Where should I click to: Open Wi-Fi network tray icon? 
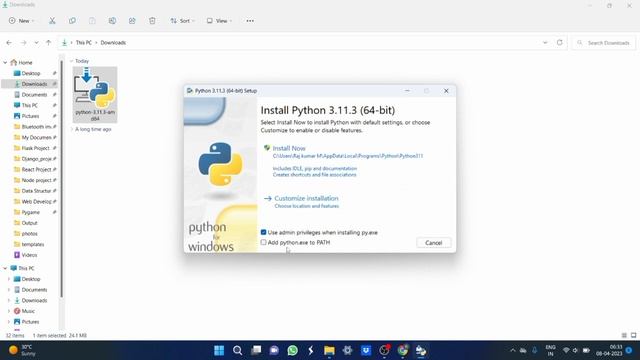[566, 350]
